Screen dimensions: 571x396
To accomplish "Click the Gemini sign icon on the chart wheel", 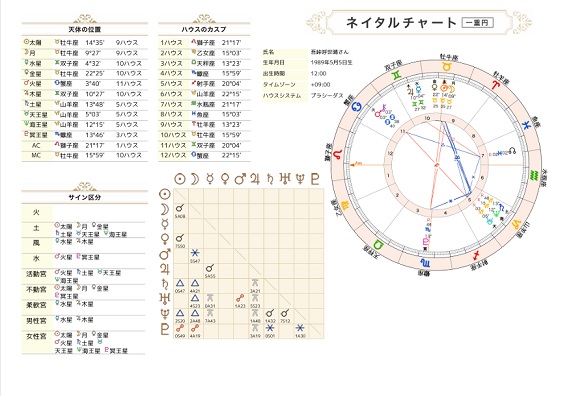I will point(397,76).
